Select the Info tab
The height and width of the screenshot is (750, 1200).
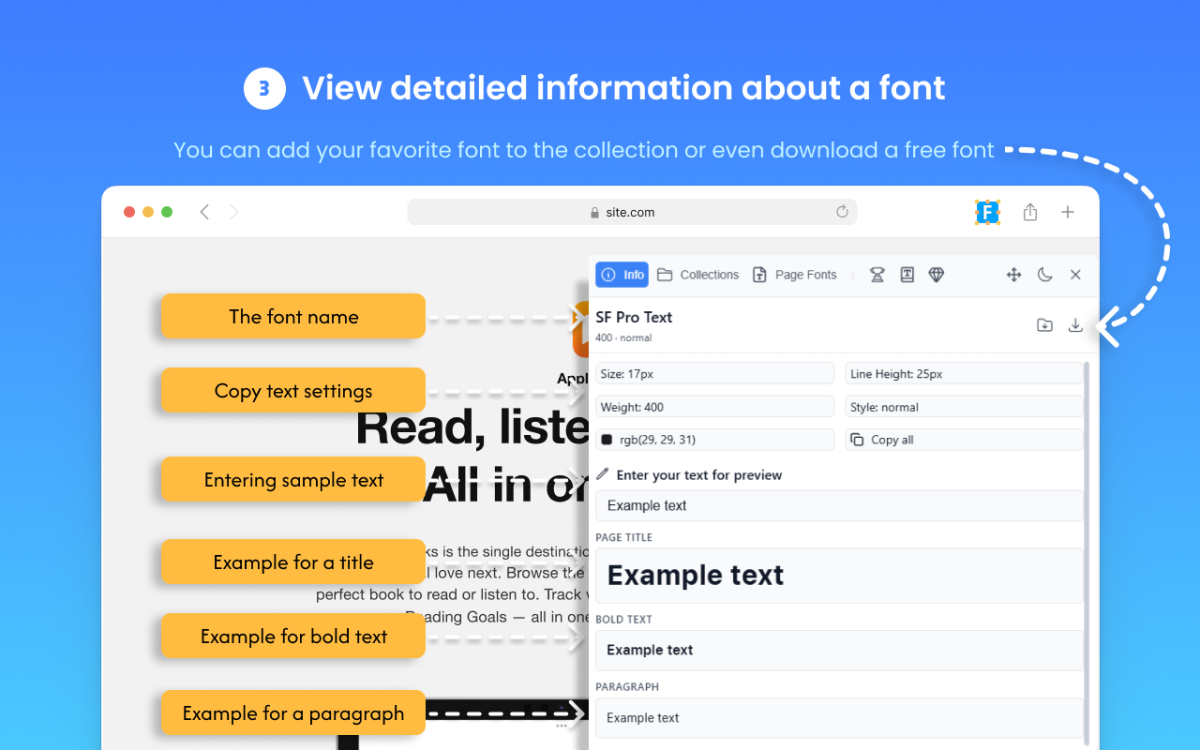coord(622,275)
